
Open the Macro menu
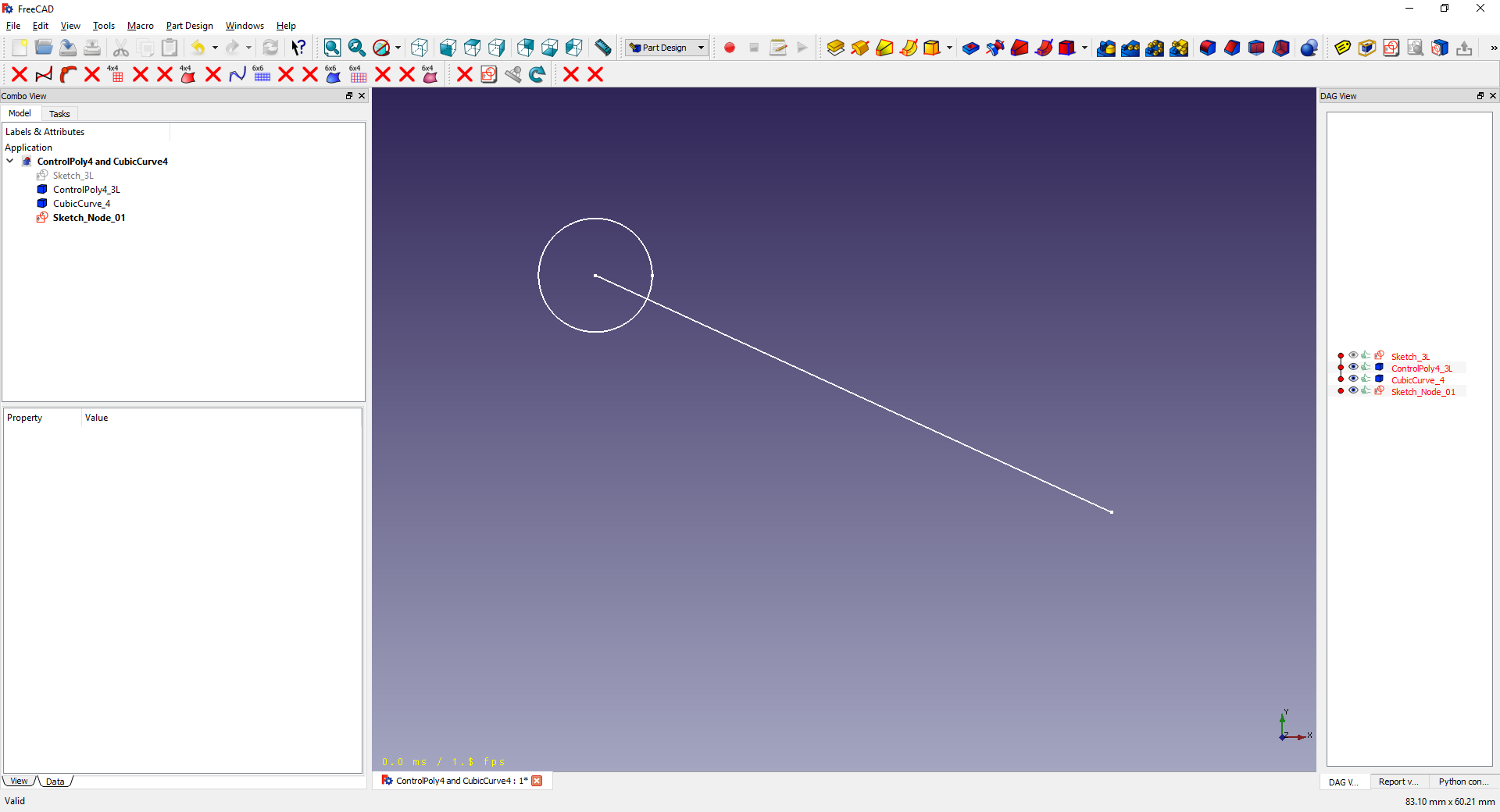[141, 26]
